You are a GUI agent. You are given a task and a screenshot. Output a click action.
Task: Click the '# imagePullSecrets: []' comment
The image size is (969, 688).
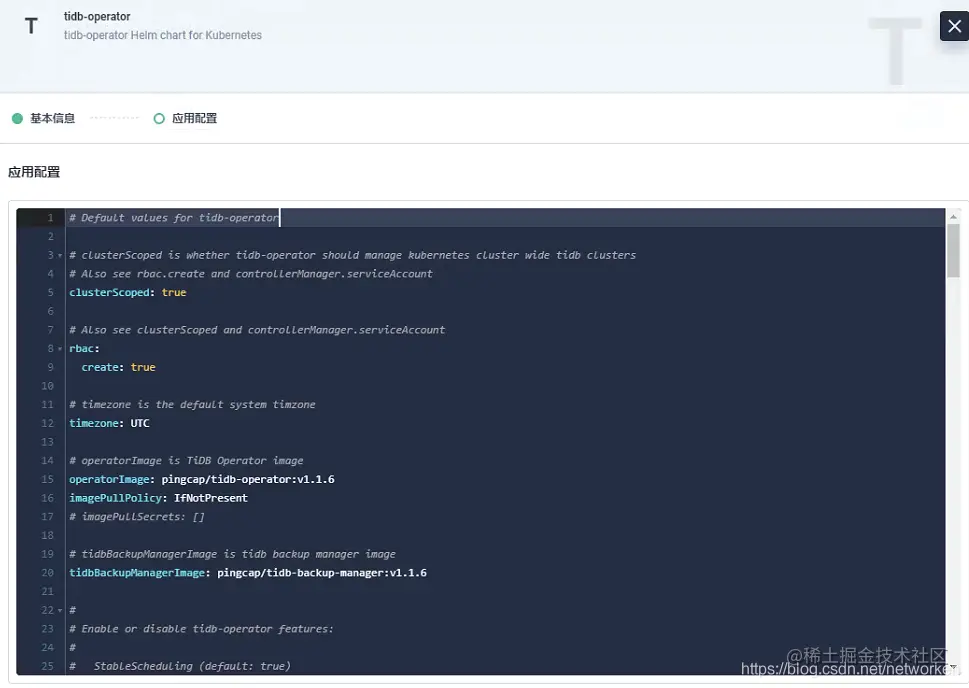click(x=137, y=517)
